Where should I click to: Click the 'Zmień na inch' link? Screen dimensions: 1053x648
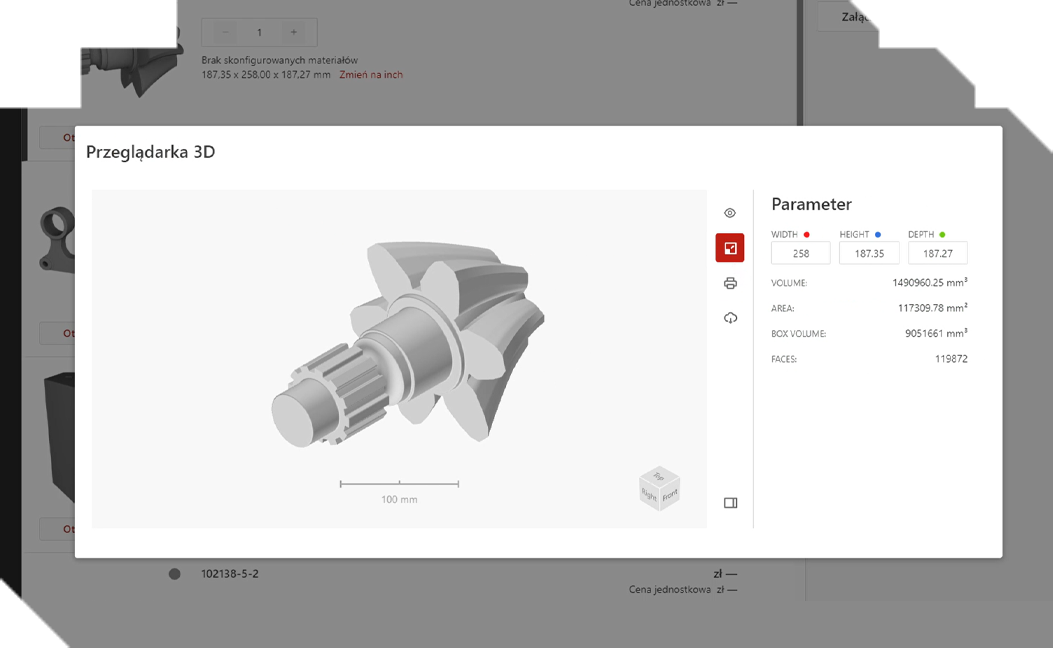point(371,75)
